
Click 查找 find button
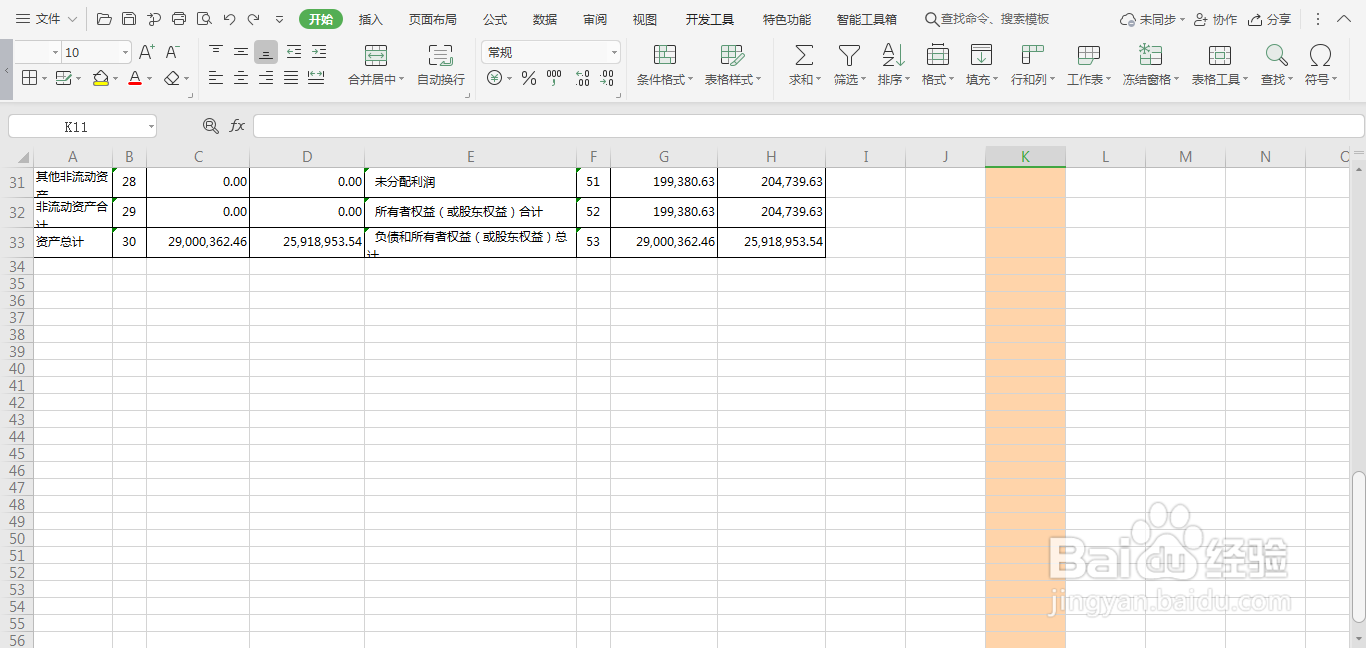pyautogui.click(x=1276, y=65)
